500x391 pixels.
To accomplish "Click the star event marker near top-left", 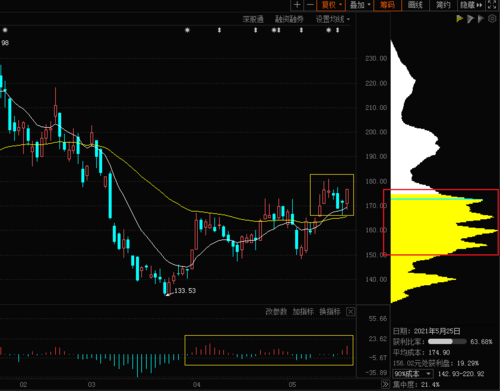I will click(x=5, y=30).
